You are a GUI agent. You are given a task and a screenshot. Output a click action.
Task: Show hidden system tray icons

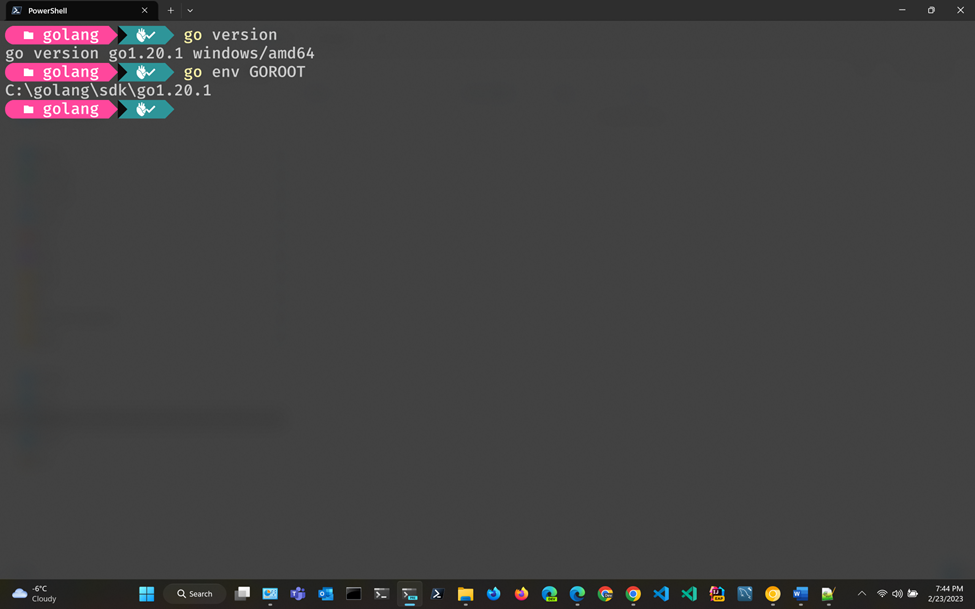point(862,593)
